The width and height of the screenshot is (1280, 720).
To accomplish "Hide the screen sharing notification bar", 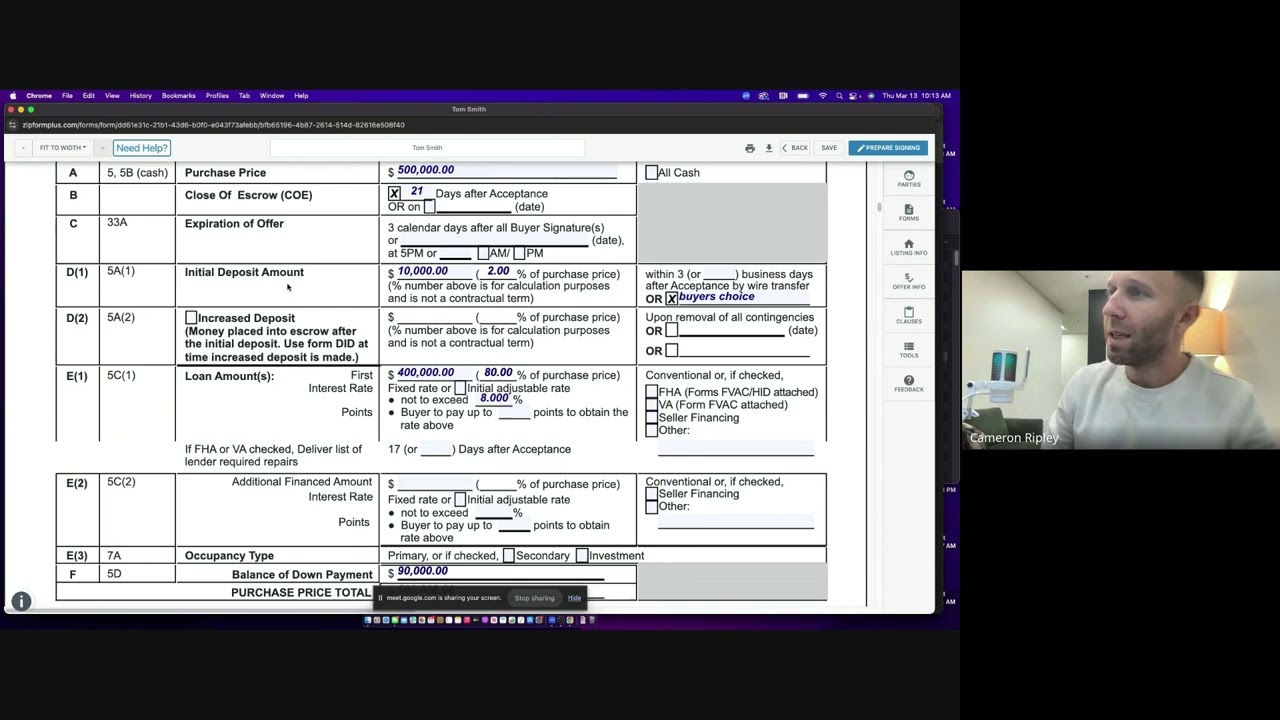I will [x=574, y=598].
